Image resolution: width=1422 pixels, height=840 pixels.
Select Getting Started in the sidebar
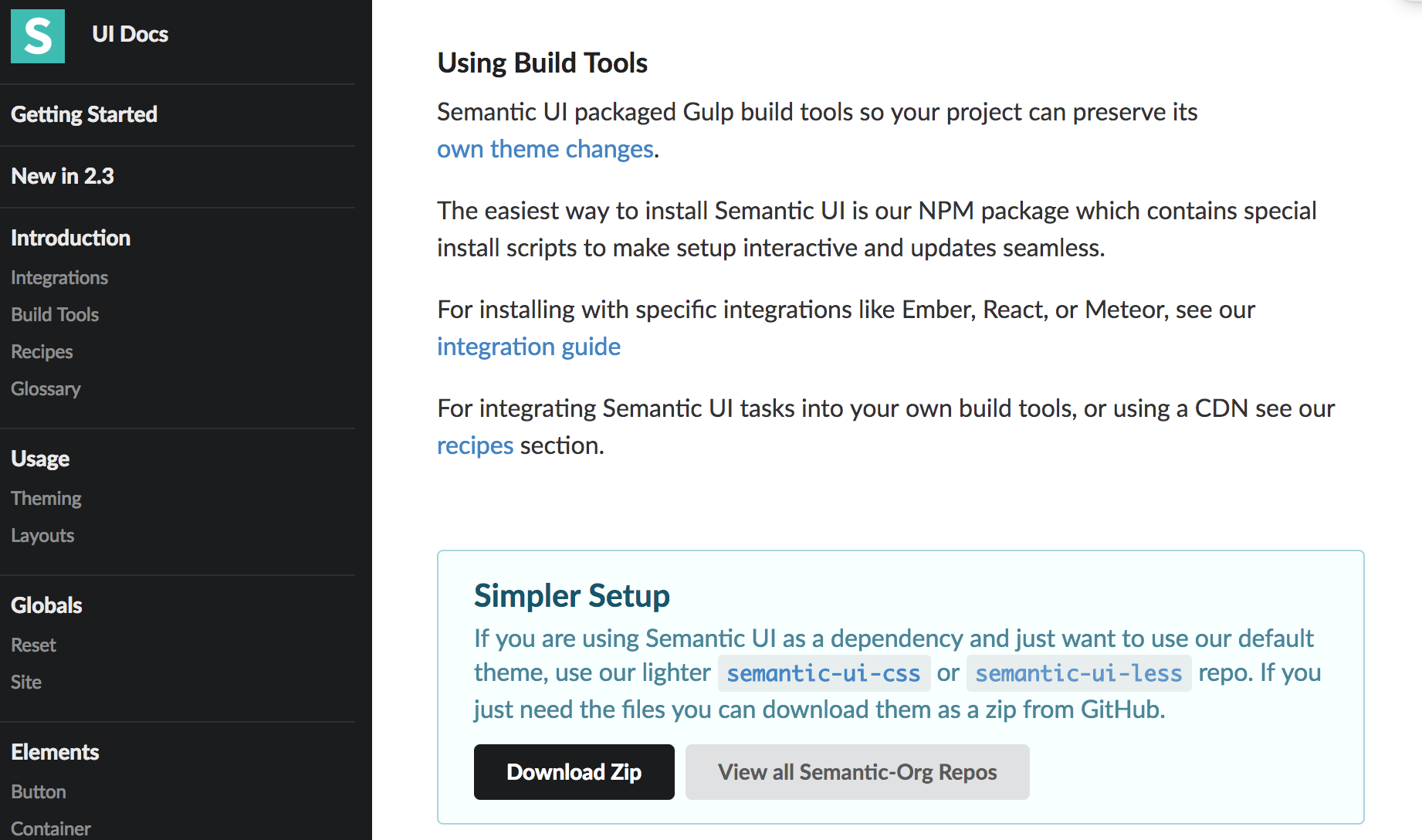83,114
